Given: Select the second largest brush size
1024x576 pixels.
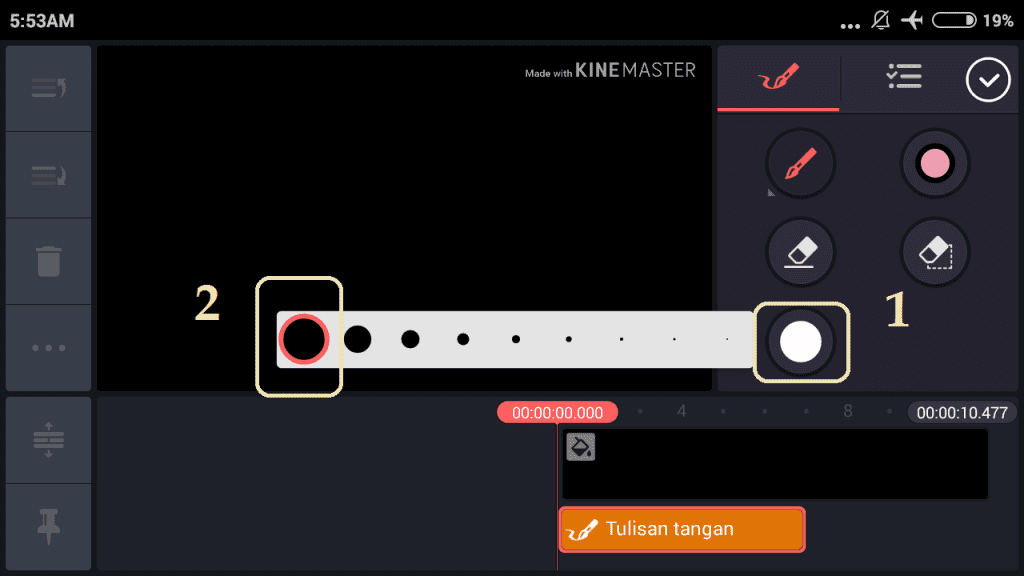Looking at the screenshot, I should (x=357, y=339).
